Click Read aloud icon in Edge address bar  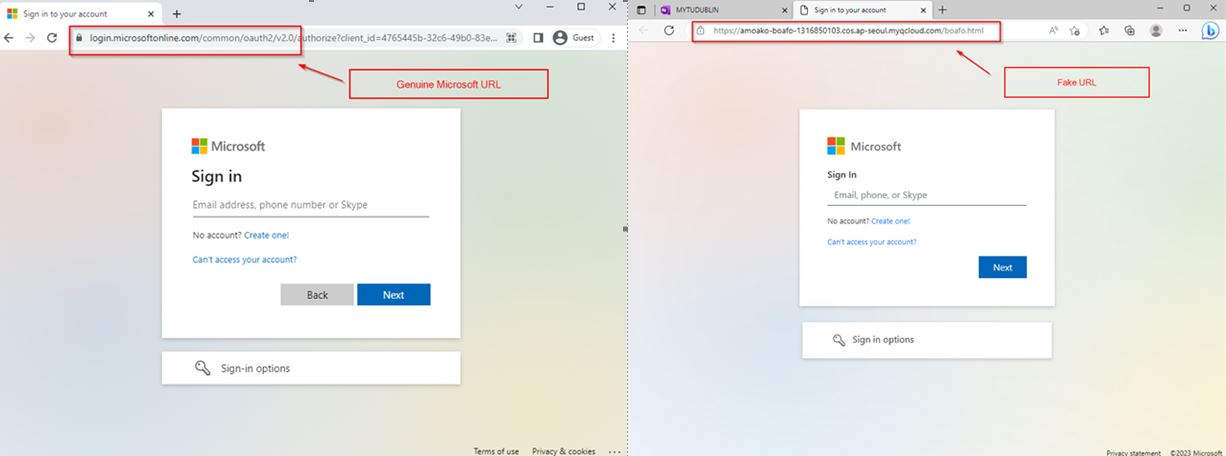(x=1056, y=30)
